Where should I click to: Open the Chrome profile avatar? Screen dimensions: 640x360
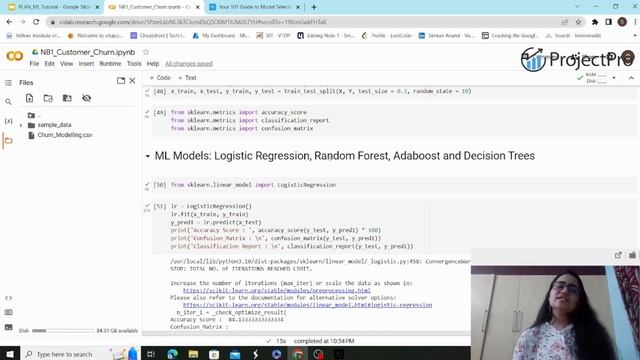point(622,22)
